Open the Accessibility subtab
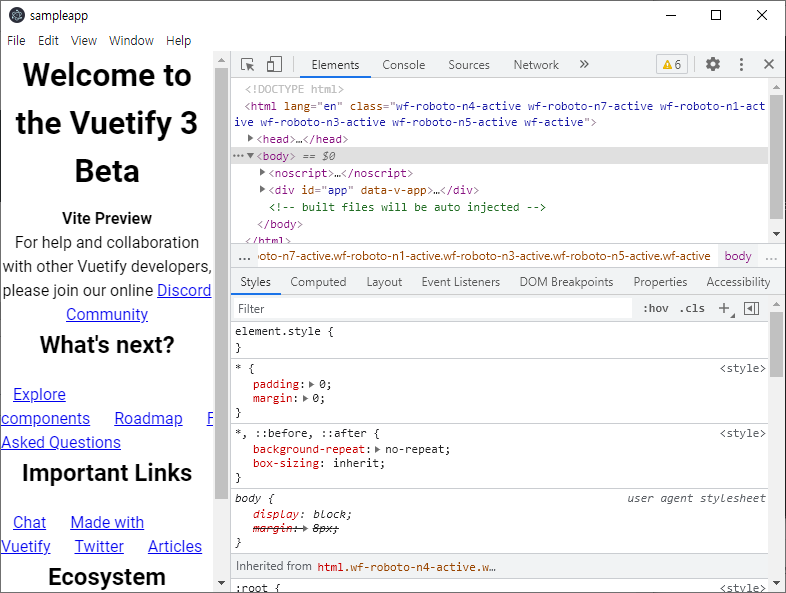The height and width of the screenshot is (593, 786). 738,282
